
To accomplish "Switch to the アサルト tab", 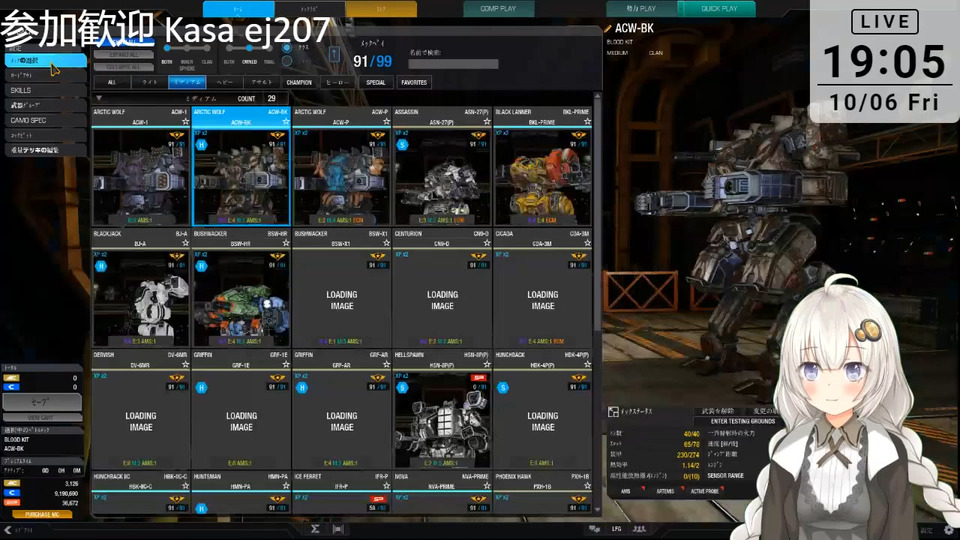I will click(x=262, y=82).
